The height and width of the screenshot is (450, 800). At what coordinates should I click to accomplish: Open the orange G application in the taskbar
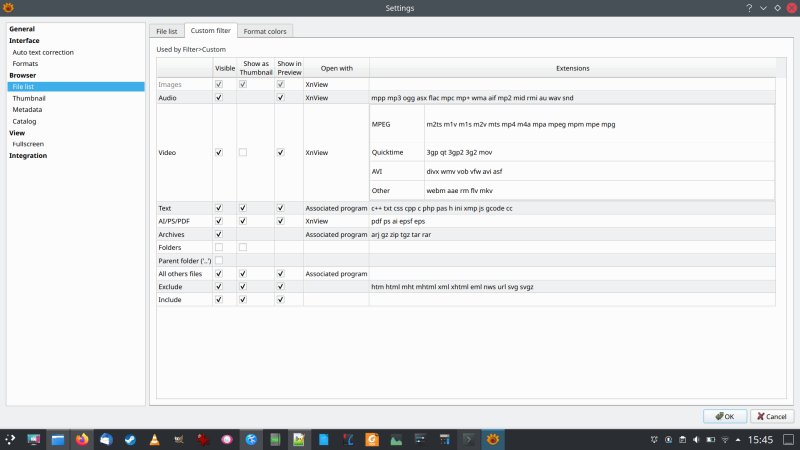372,439
